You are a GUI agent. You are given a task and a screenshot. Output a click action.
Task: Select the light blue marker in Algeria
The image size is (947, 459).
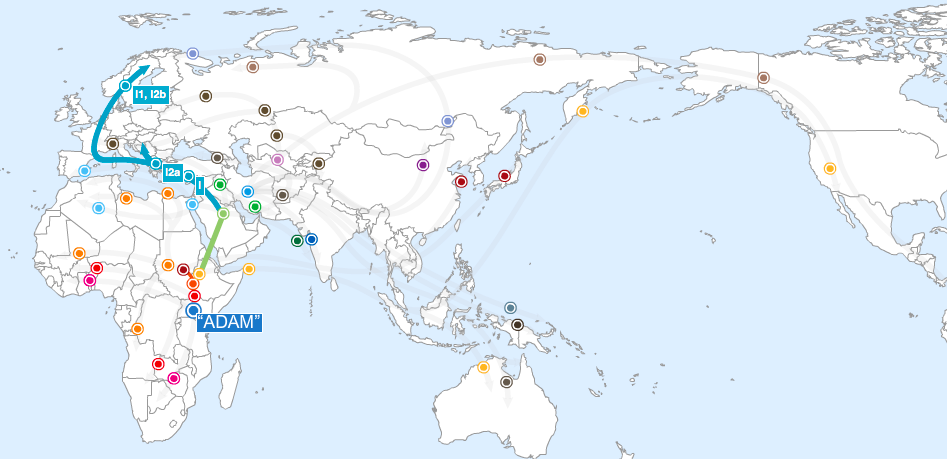[x=98, y=208]
